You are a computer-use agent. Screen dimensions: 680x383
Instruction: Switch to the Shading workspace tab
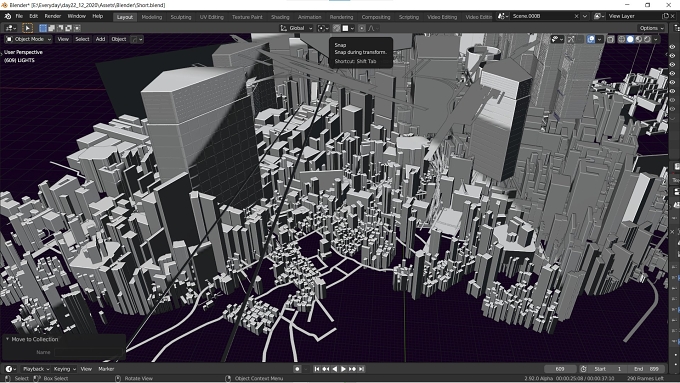pos(280,17)
